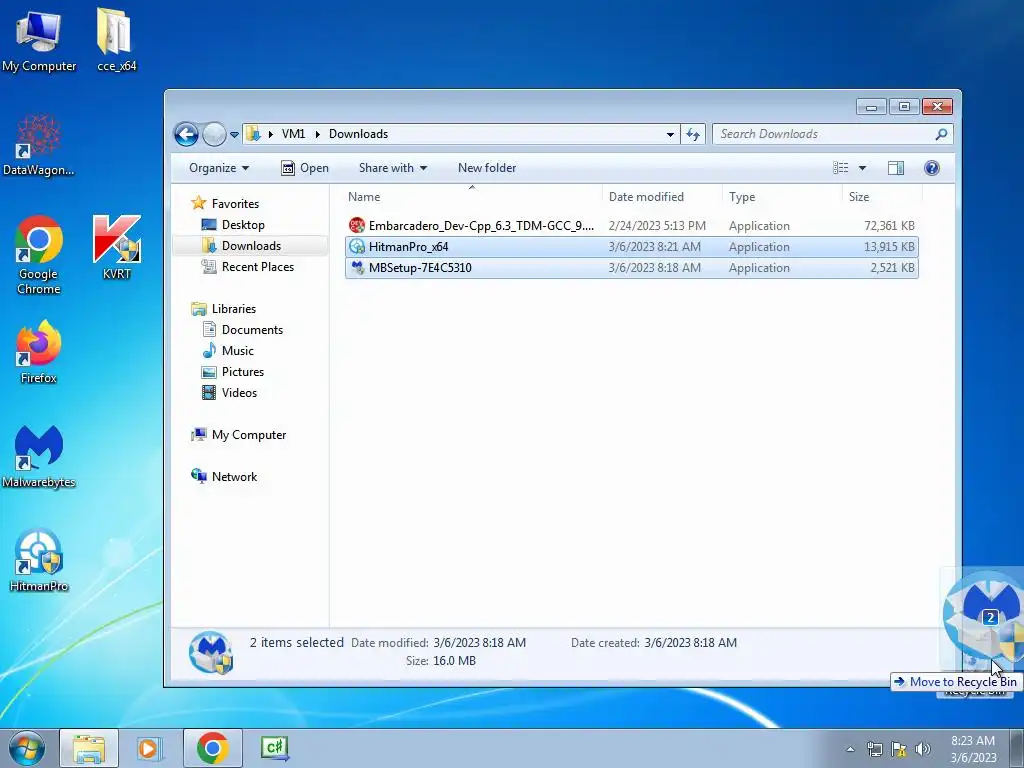This screenshot has width=1024, height=768.
Task: Open the Share with menu
Action: click(392, 168)
